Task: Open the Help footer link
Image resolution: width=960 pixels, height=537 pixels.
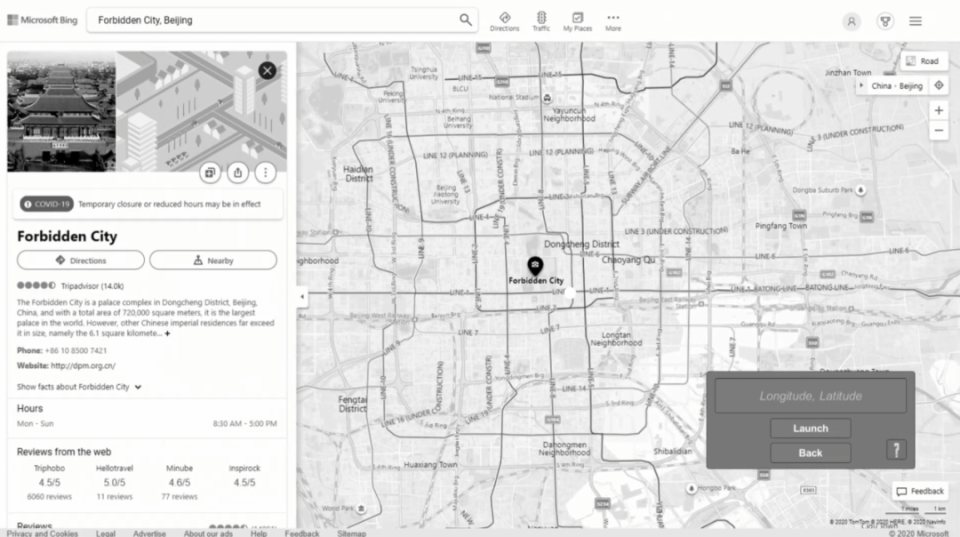Action: [x=258, y=533]
